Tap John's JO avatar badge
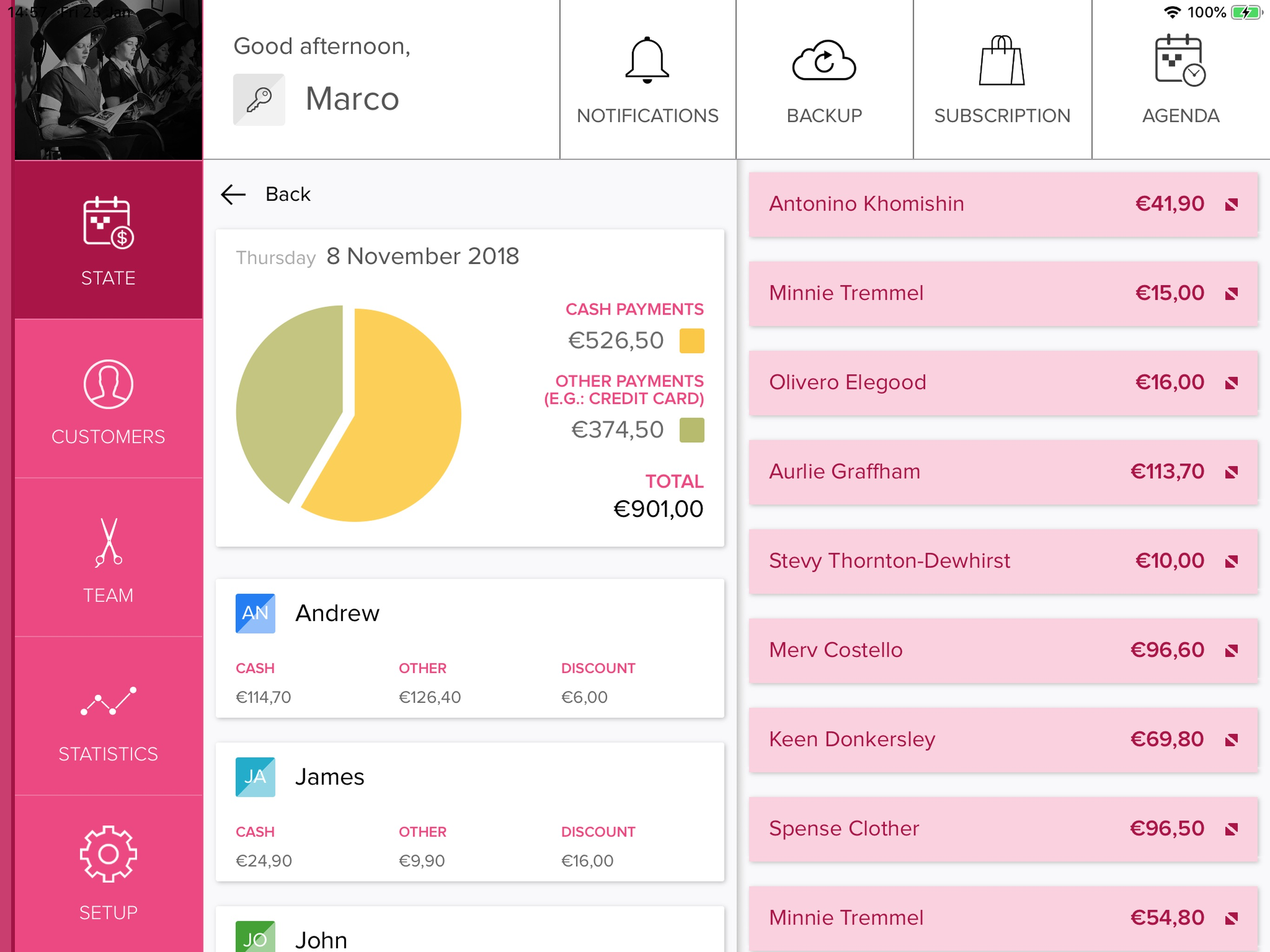 pos(255,937)
